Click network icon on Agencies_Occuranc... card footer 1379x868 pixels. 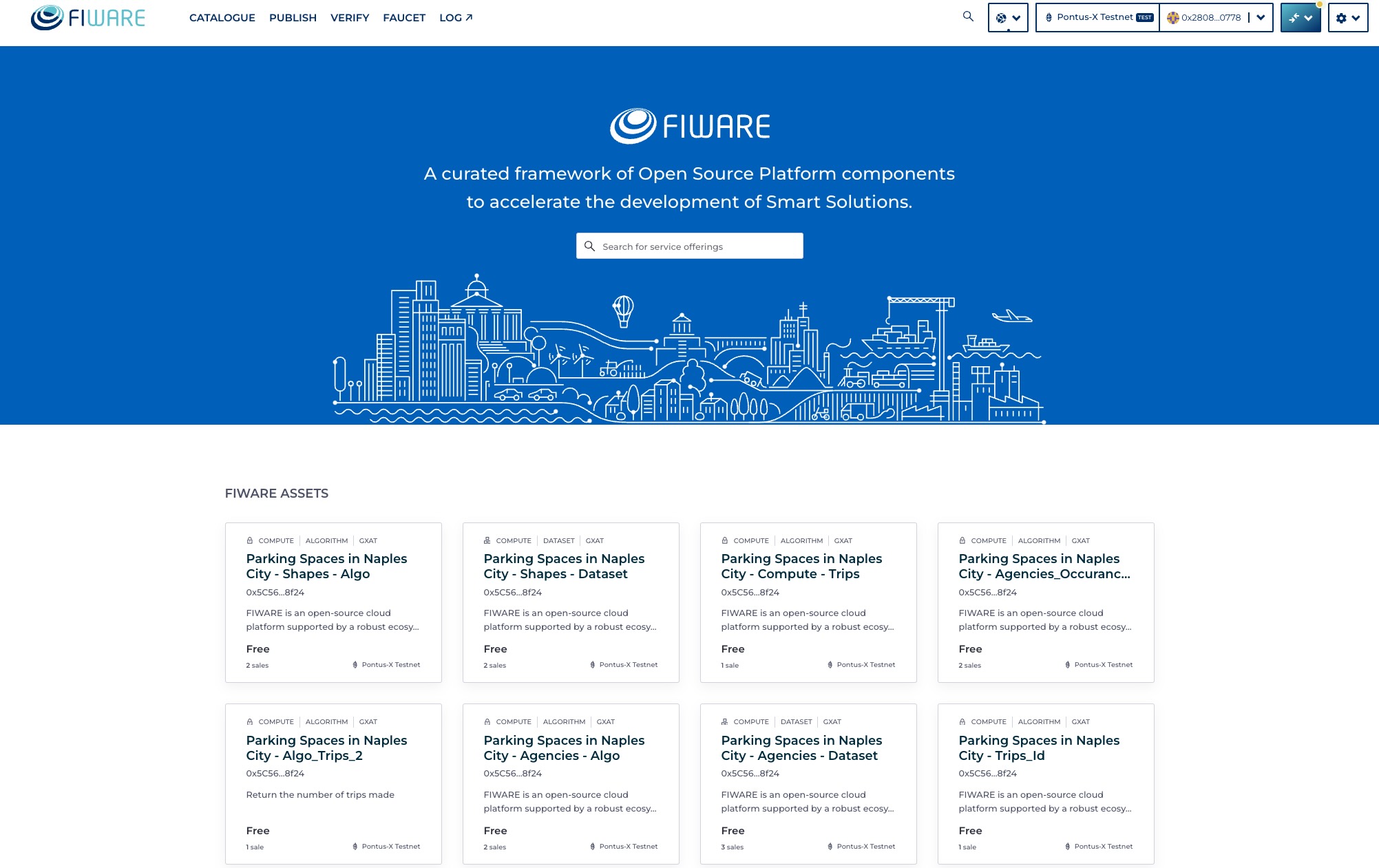(x=1068, y=665)
